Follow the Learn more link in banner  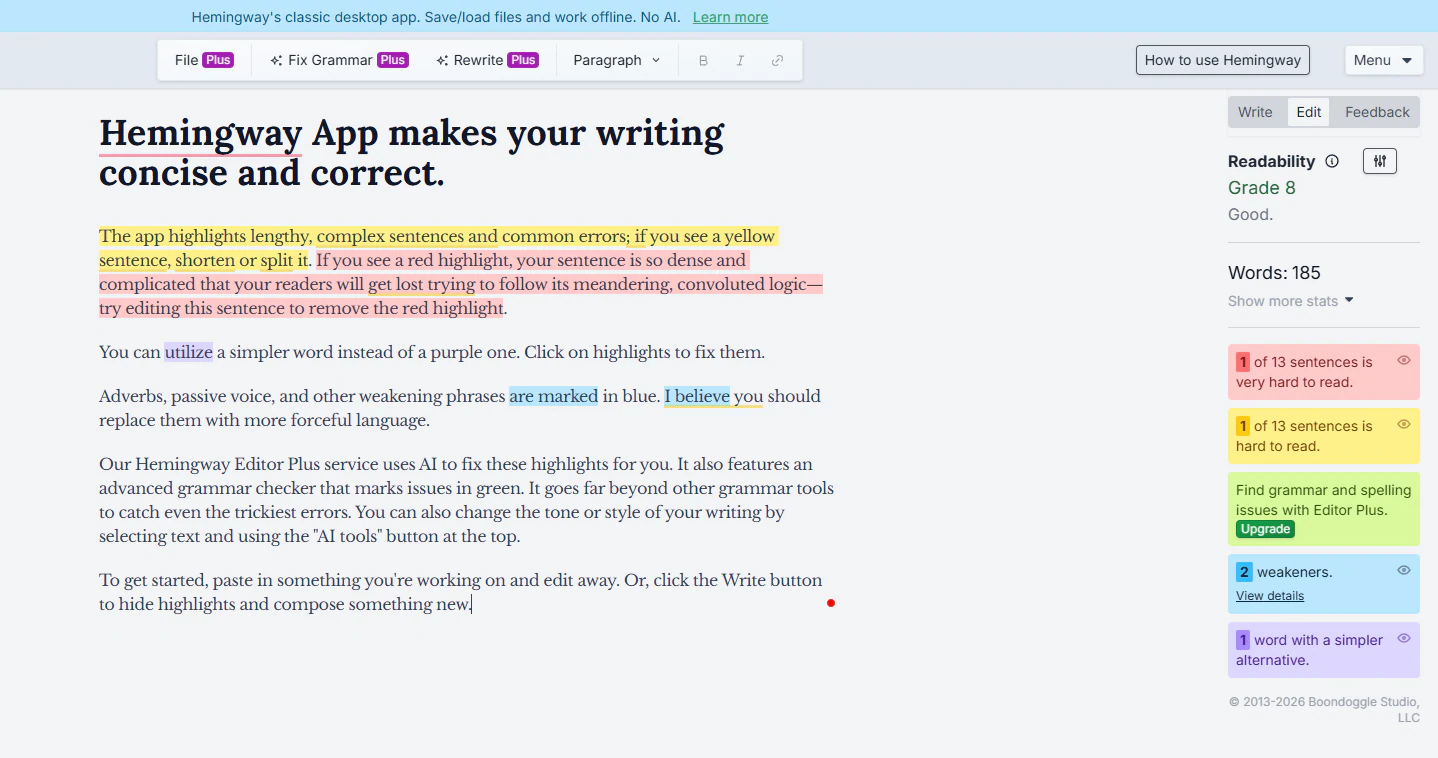click(x=730, y=17)
